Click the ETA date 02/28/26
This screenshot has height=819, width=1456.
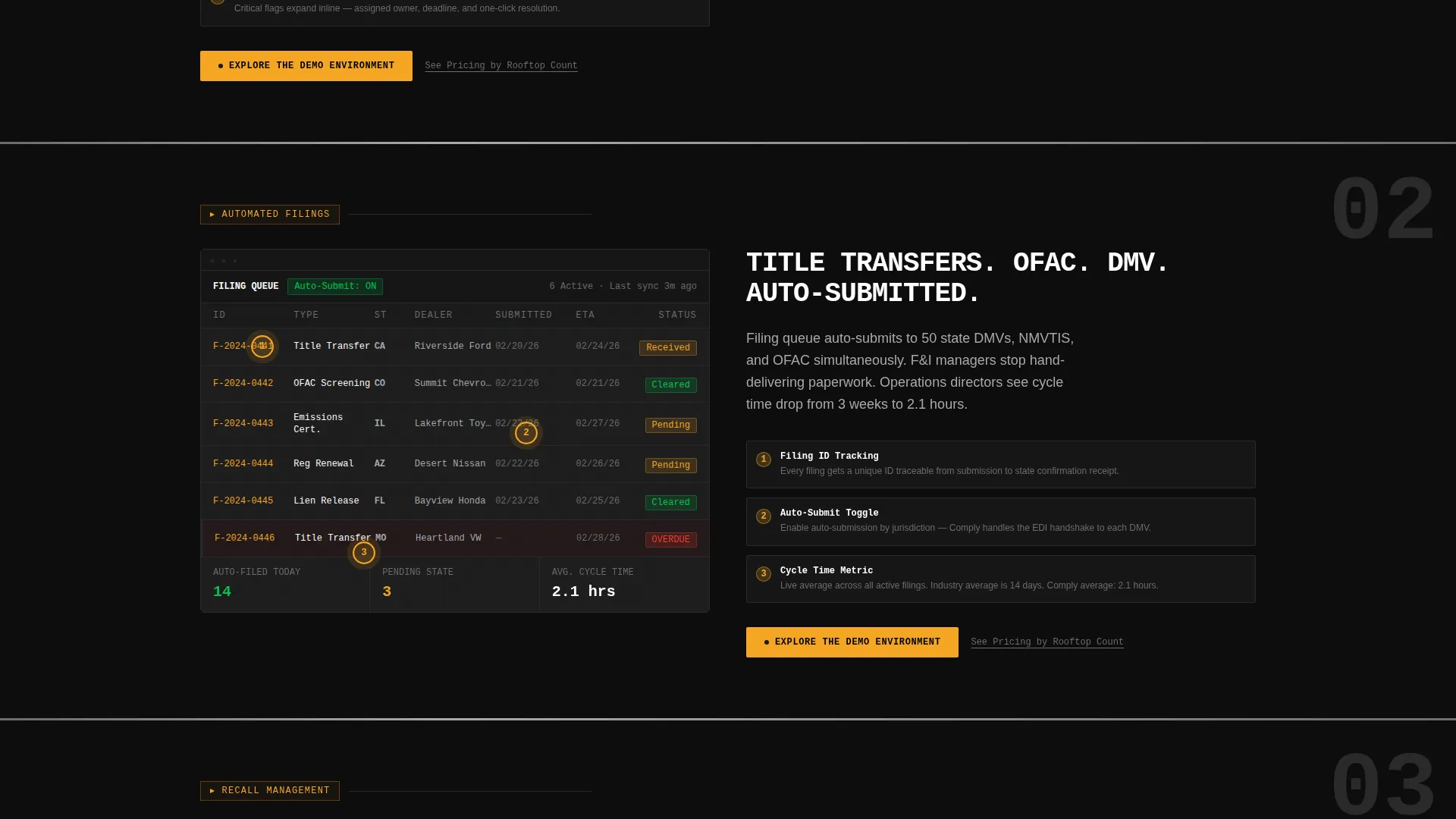coord(598,538)
